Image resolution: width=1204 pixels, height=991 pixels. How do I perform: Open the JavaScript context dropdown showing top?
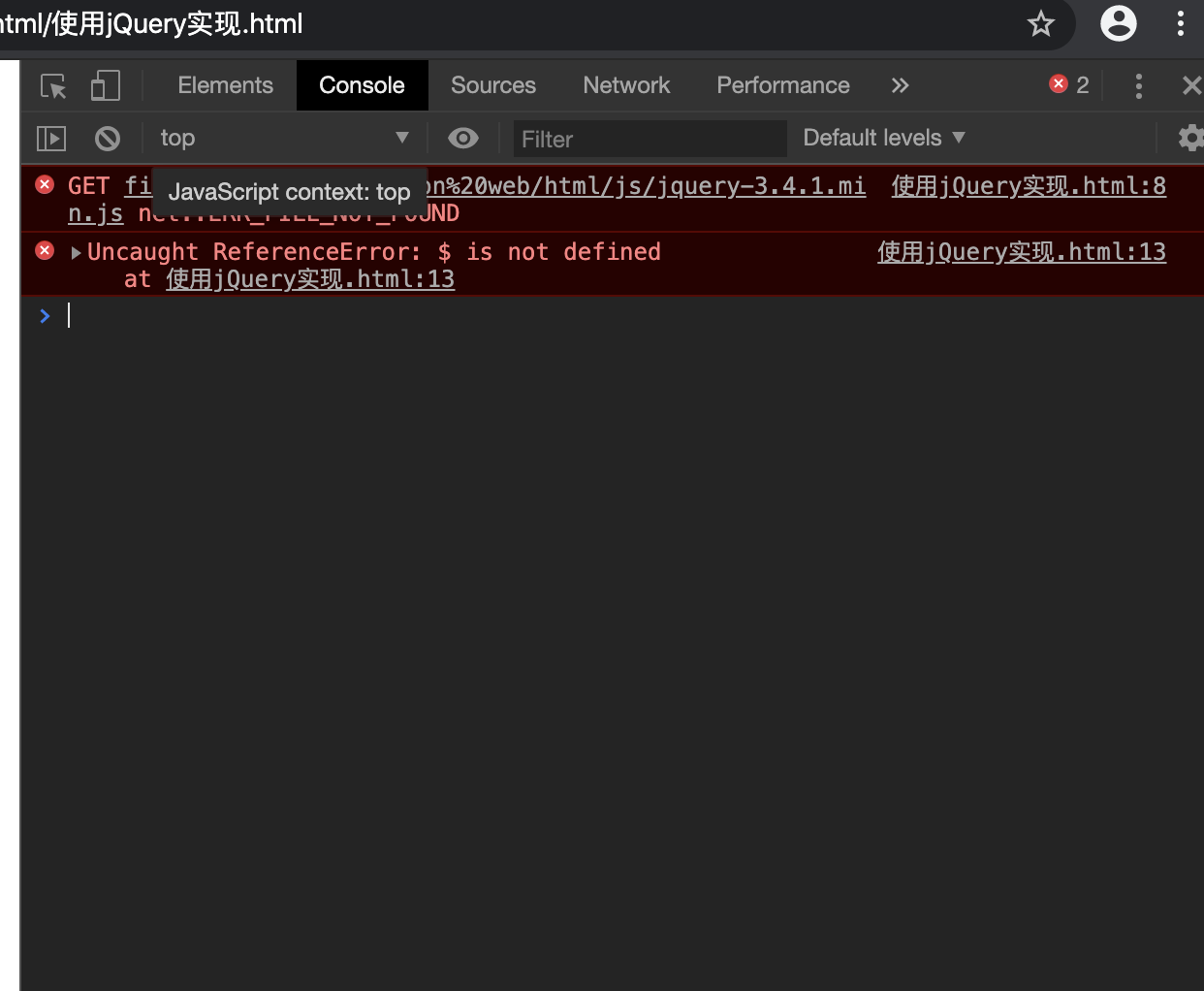[284, 139]
